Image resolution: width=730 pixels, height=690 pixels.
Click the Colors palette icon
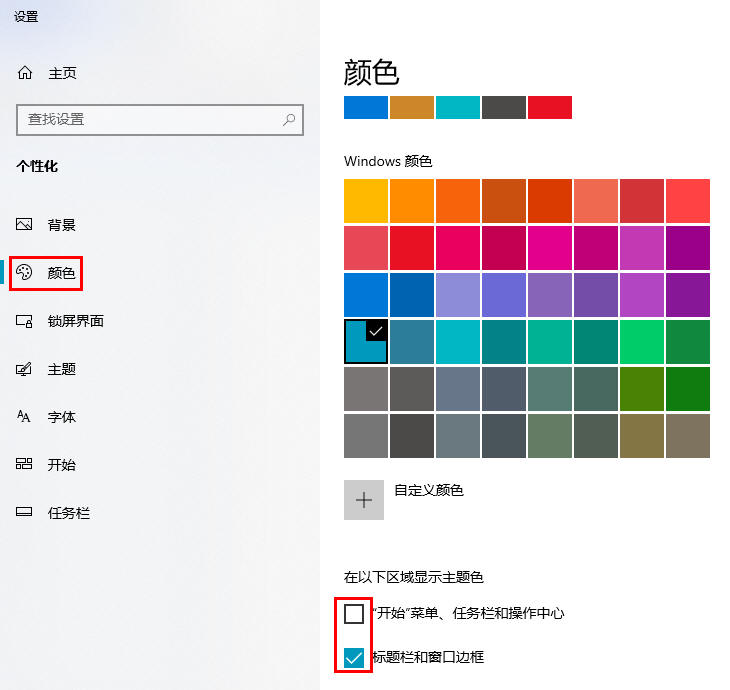pyautogui.click(x=26, y=273)
